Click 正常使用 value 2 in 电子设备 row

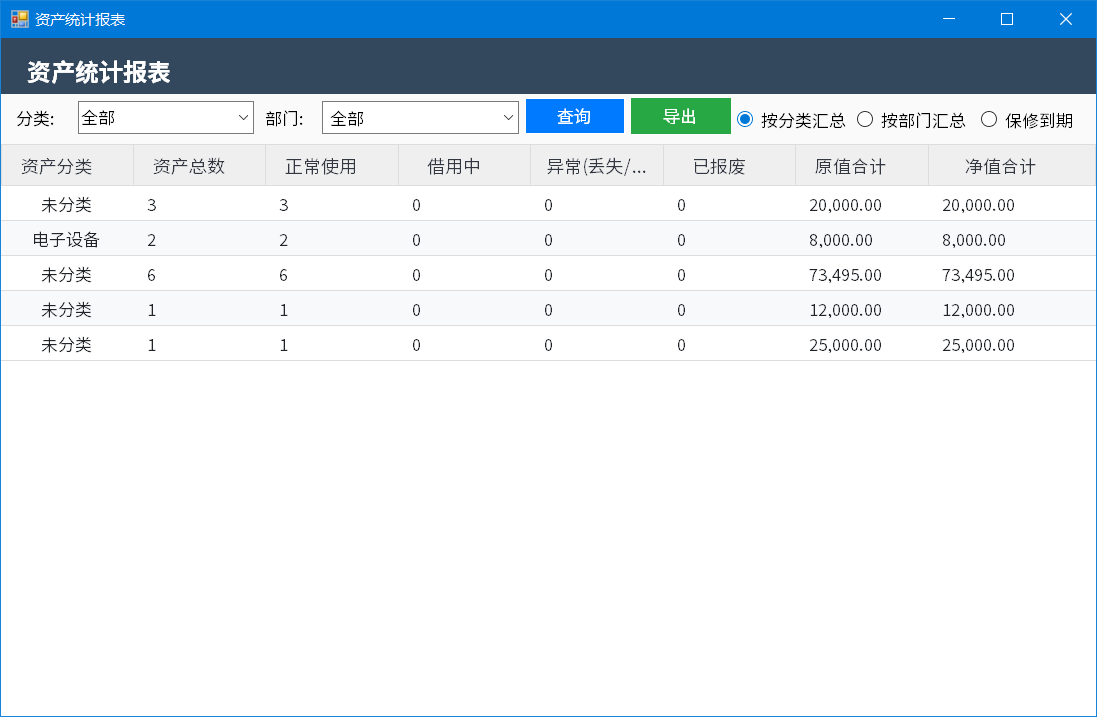(283, 240)
